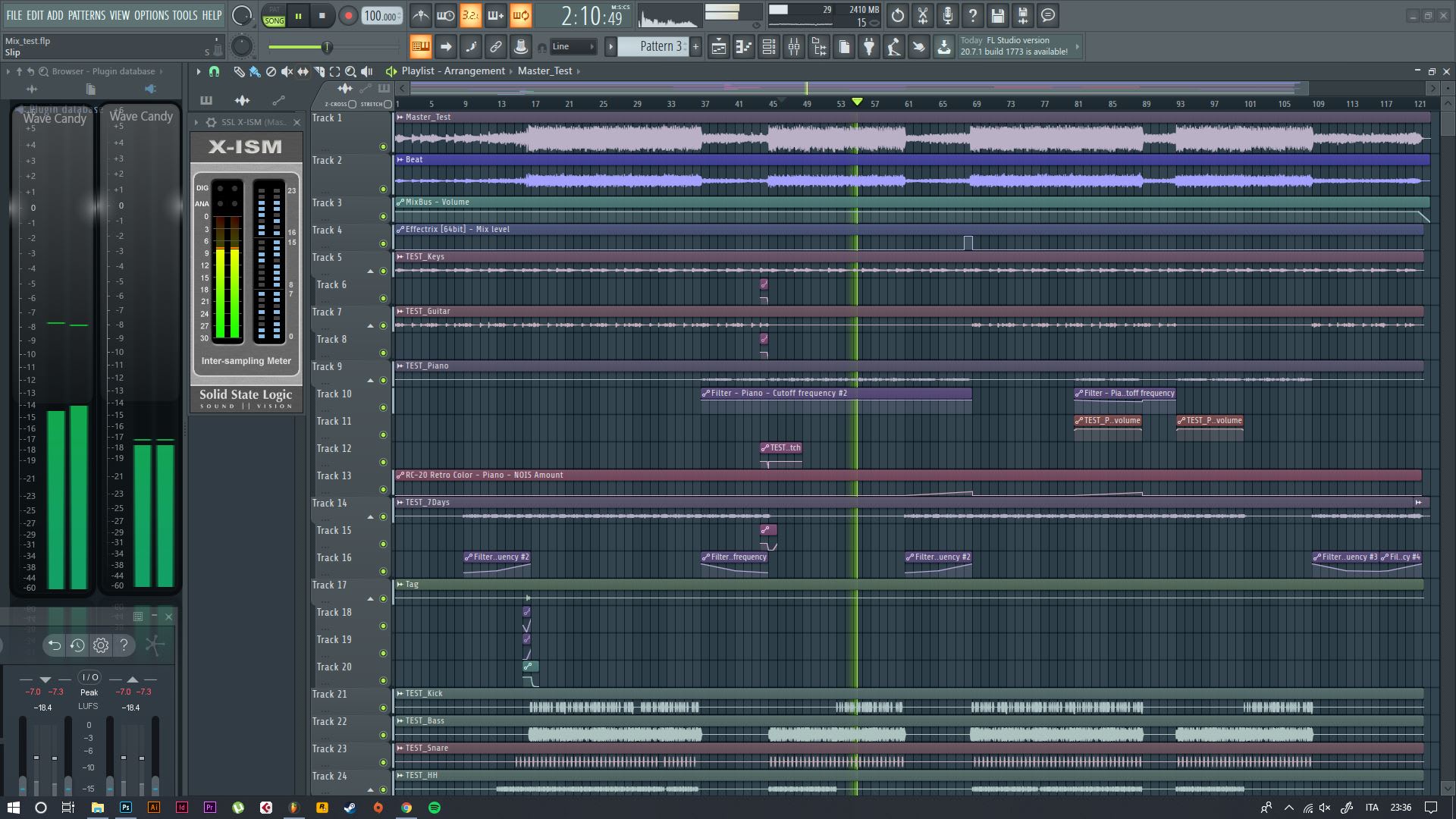Collapse Track 14 group arrow

point(371,517)
